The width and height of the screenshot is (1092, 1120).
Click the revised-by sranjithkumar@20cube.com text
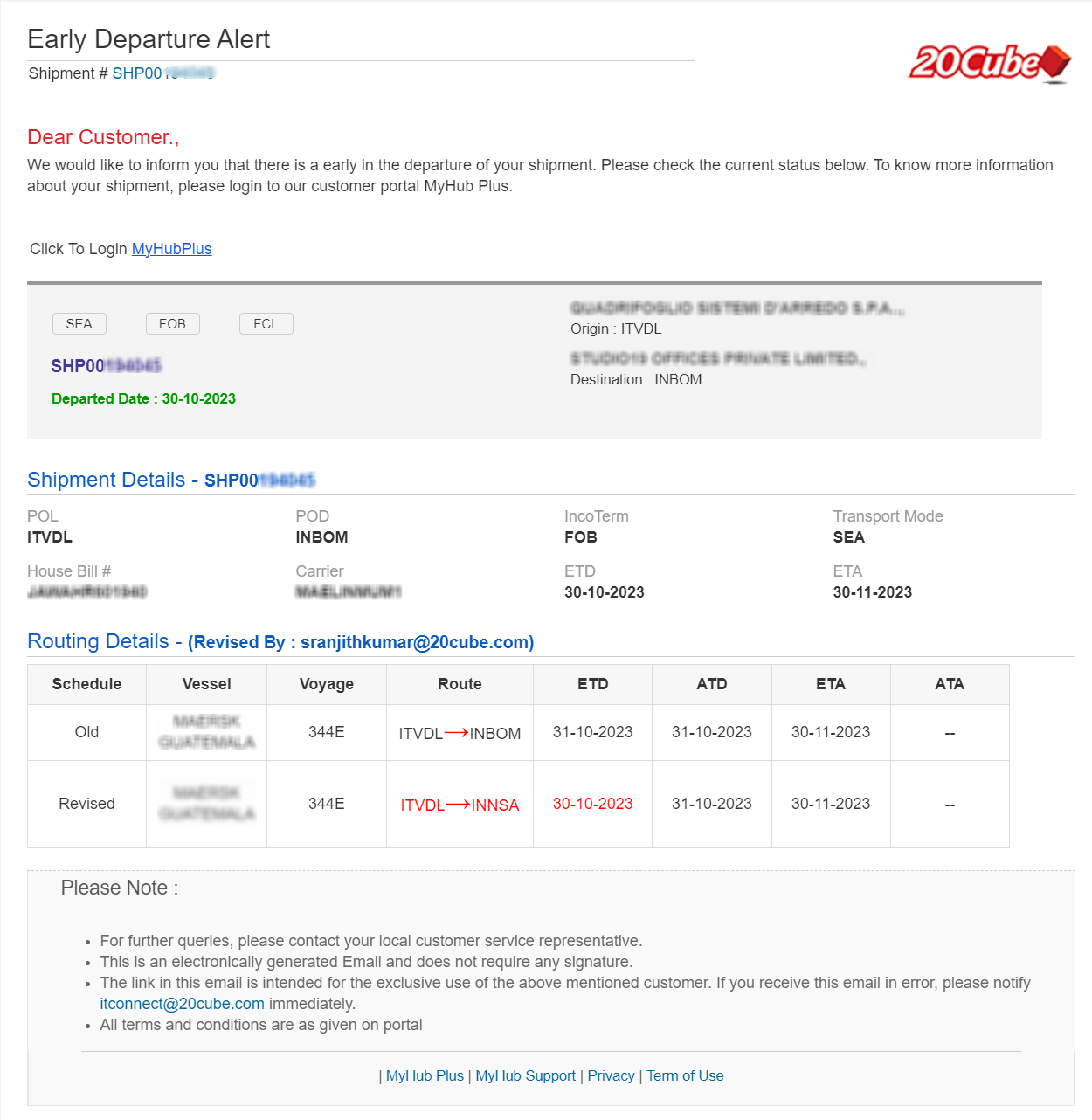417,642
